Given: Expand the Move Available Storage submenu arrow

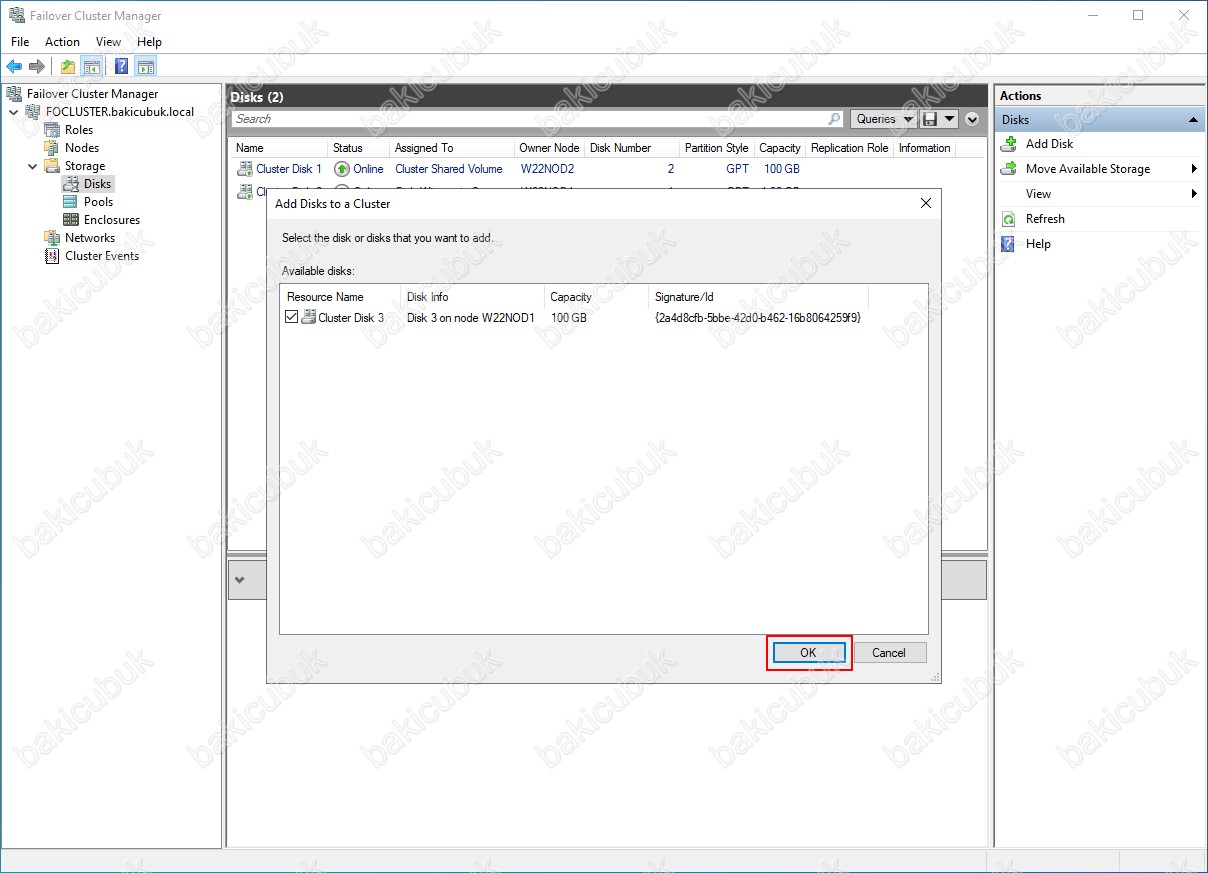Looking at the screenshot, I should (x=1194, y=169).
